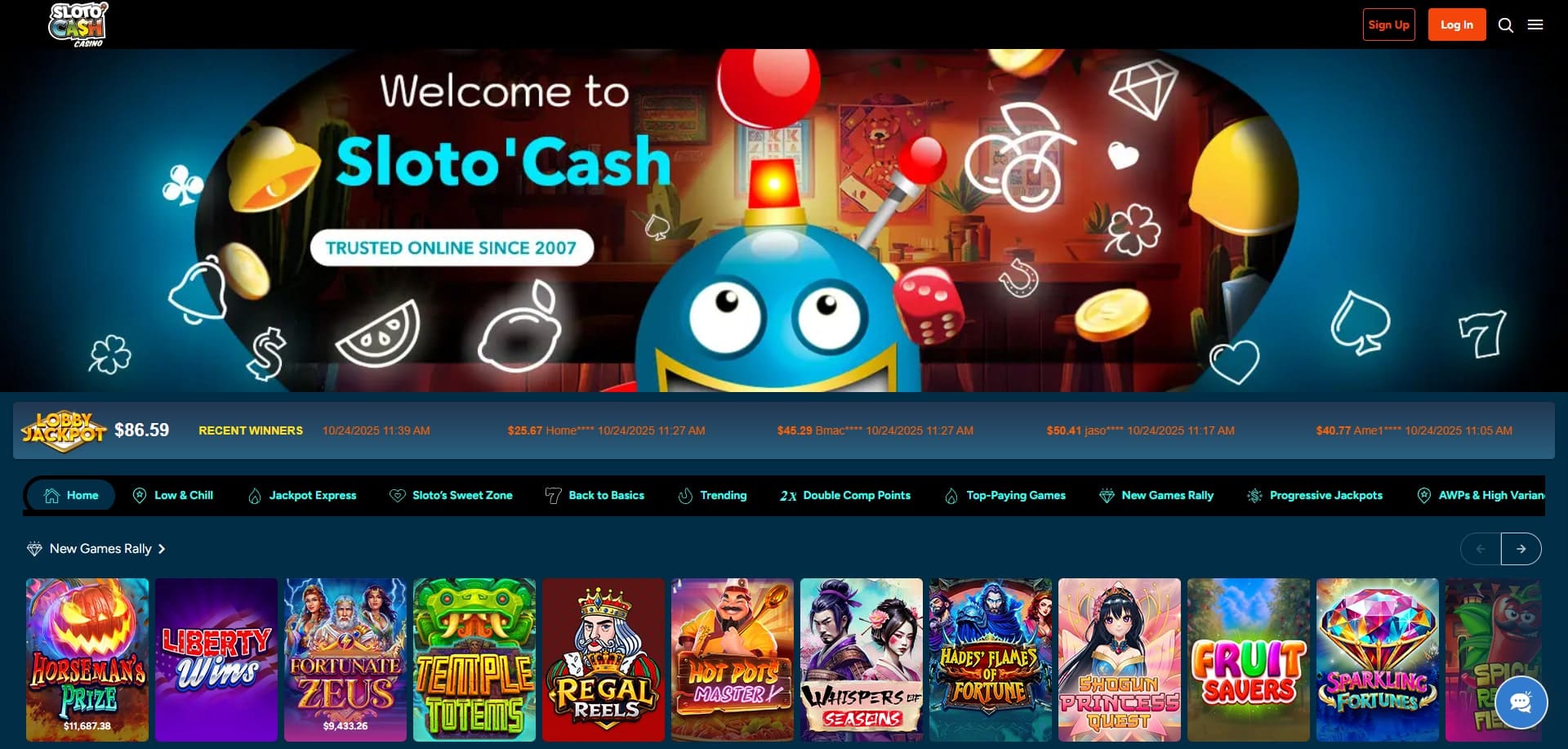This screenshot has height=749, width=1568.
Task: Click the search magnifier icon
Action: click(x=1506, y=25)
